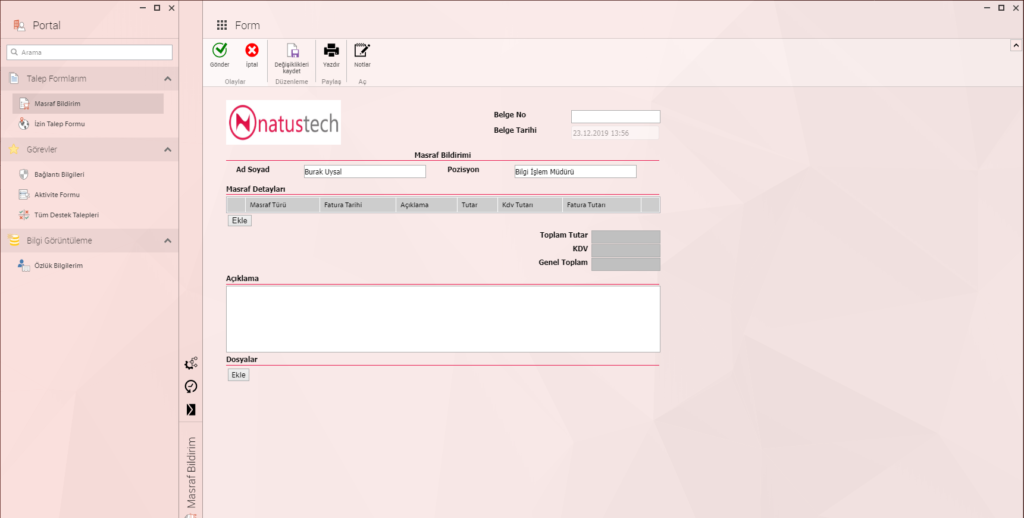Click the Bilgi Görüntüleme database icon
Image resolution: width=1024 pixels, height=518 pixels.
point(14,240)
